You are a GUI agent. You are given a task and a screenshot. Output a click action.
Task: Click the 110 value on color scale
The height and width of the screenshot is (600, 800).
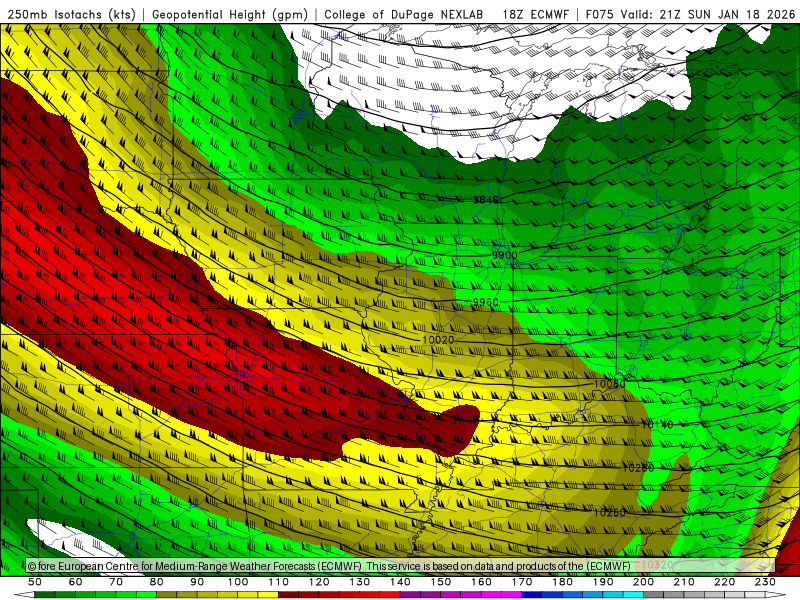278,582
